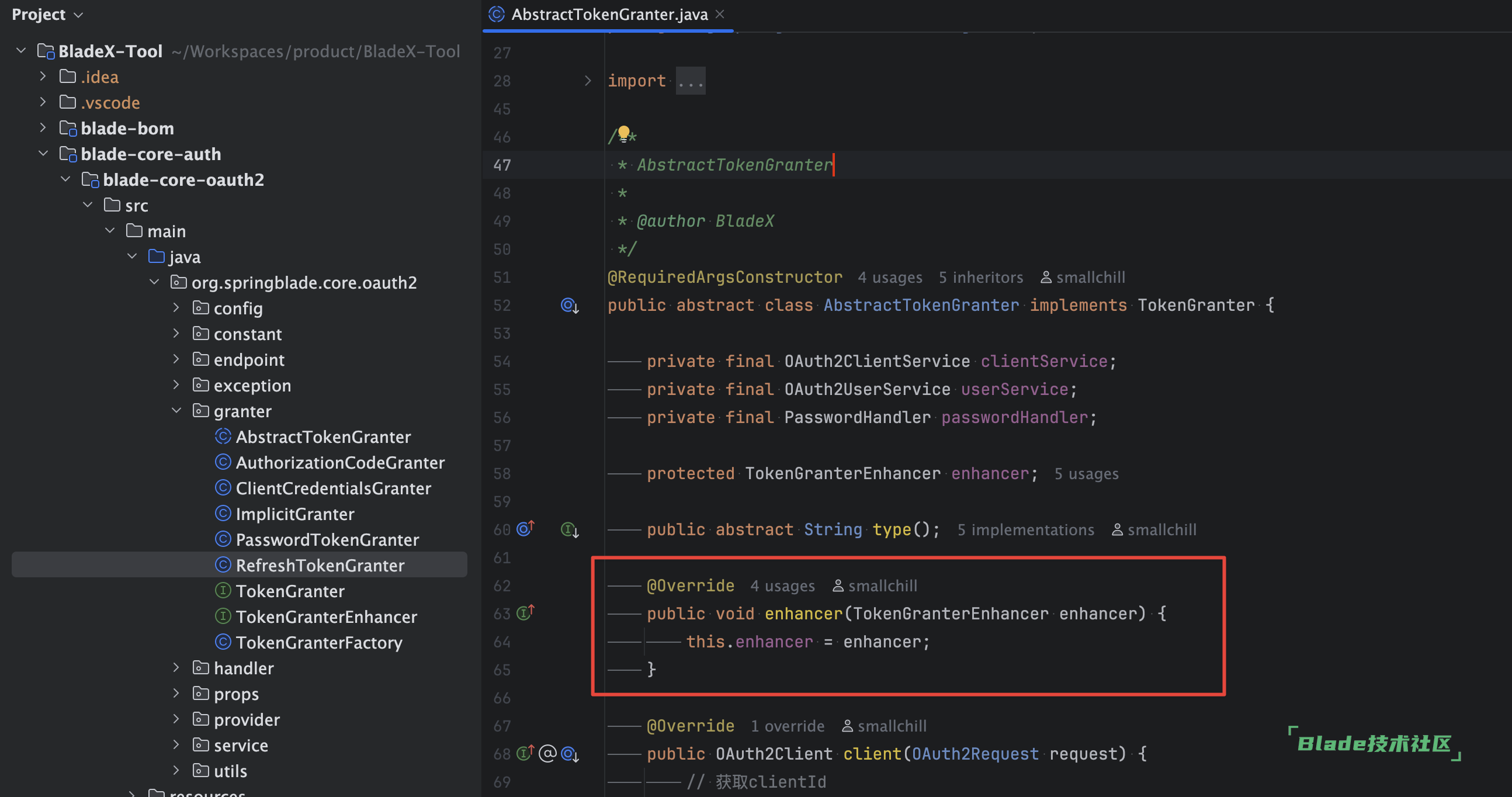Click the source folder icon beside java
This screenshot has width=1512, height=797.
coord(156,257)
